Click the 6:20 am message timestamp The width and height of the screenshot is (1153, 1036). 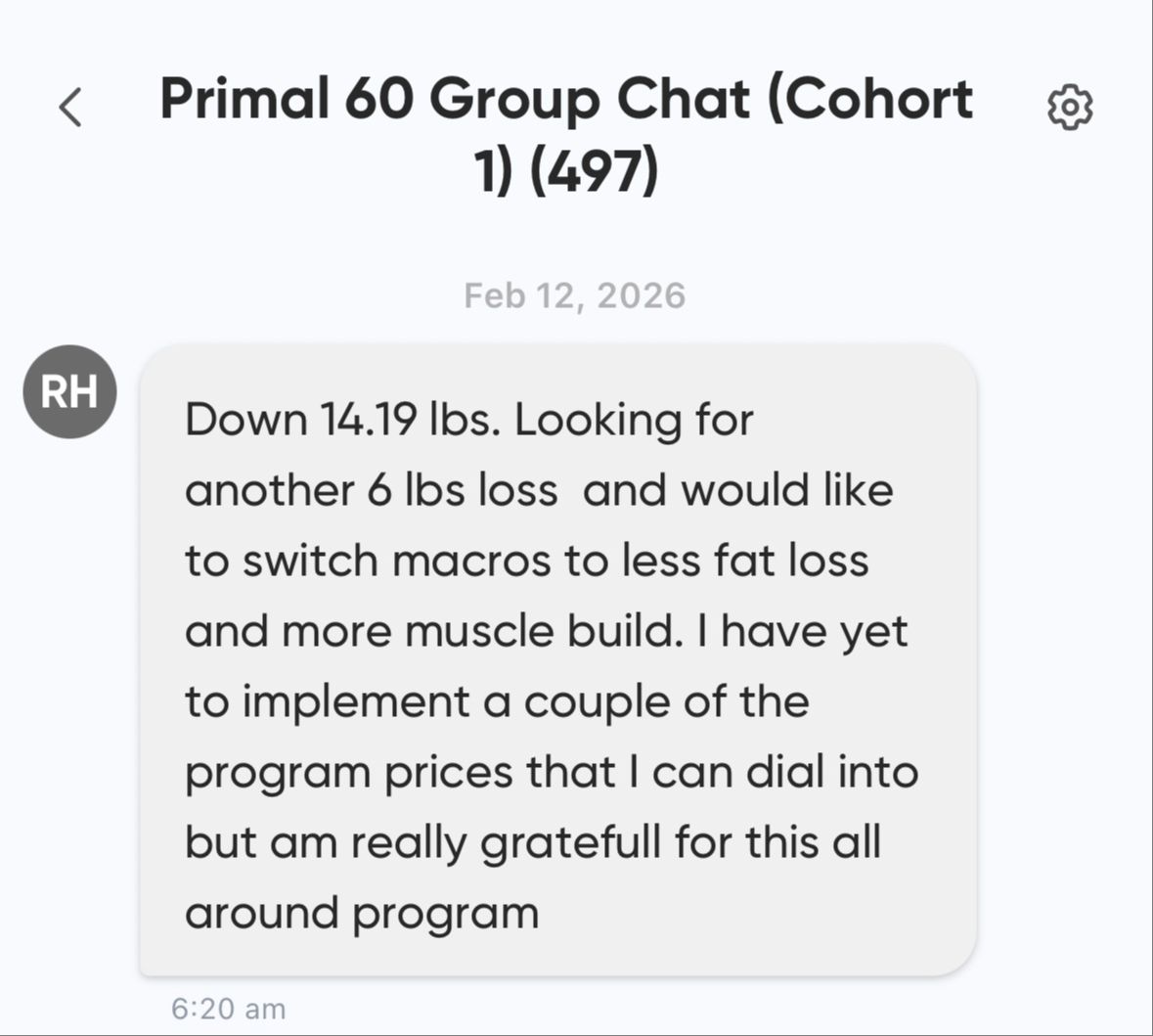(228, 1009)
